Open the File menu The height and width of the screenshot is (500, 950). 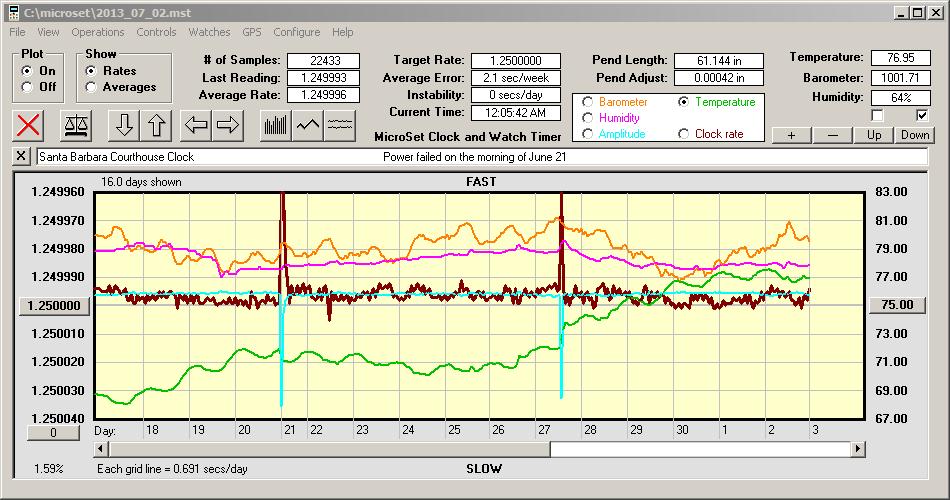point(18,32)
